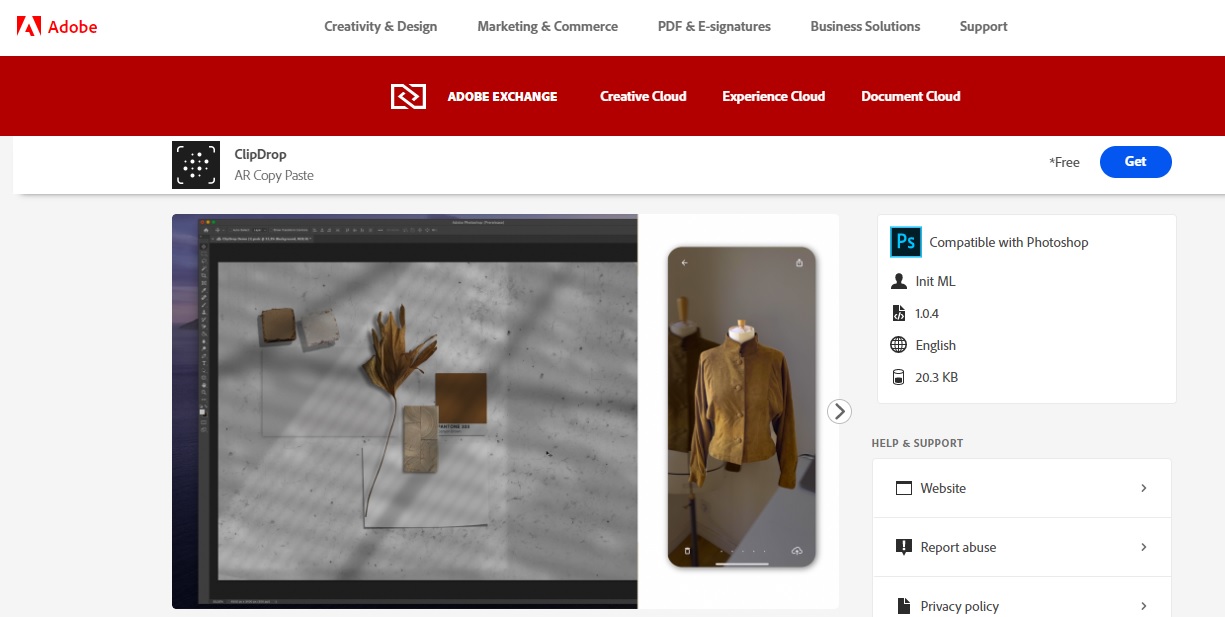Click the Adobe logo
Image resolution: width=1225 pixels, height=617 pixels.
pyautogui.click(x=57, y=26)
